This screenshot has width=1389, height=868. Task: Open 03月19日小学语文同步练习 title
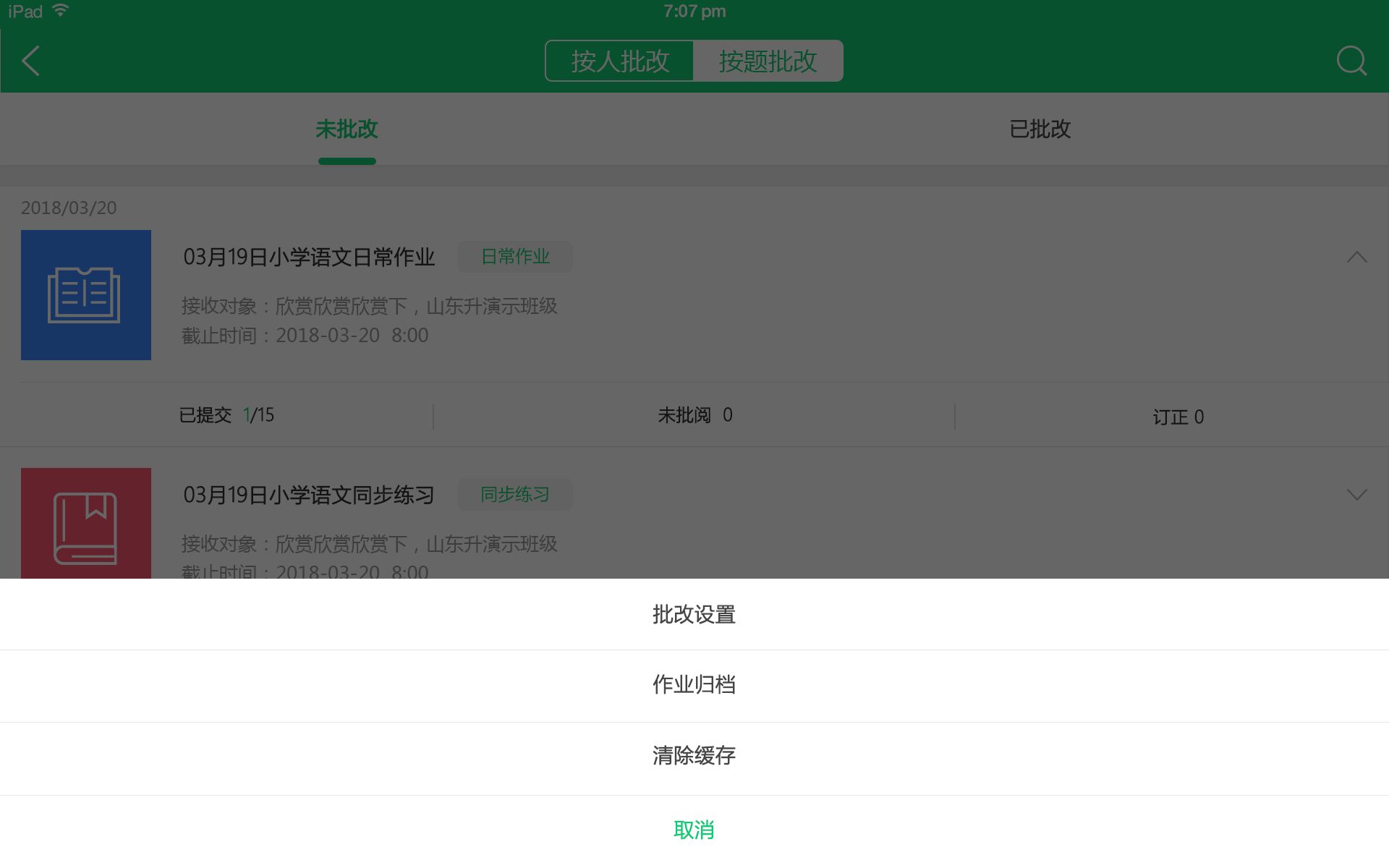point(309,495)
